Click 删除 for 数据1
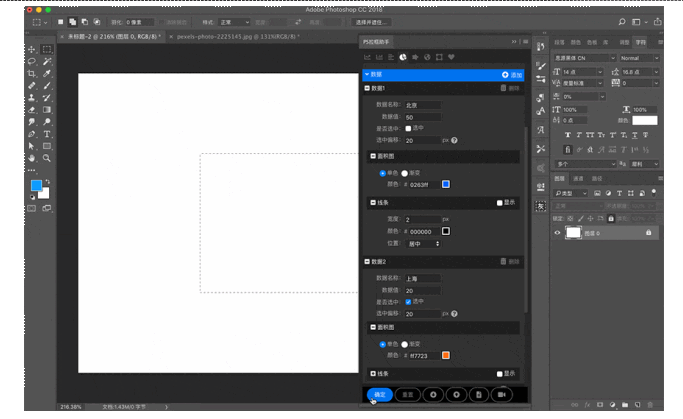Image resolution: width=683 pixels, height=419 pixels. [510, 88]
